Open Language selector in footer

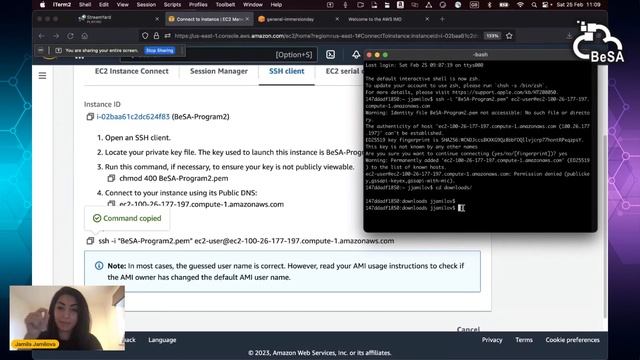(x=162, y=340)
